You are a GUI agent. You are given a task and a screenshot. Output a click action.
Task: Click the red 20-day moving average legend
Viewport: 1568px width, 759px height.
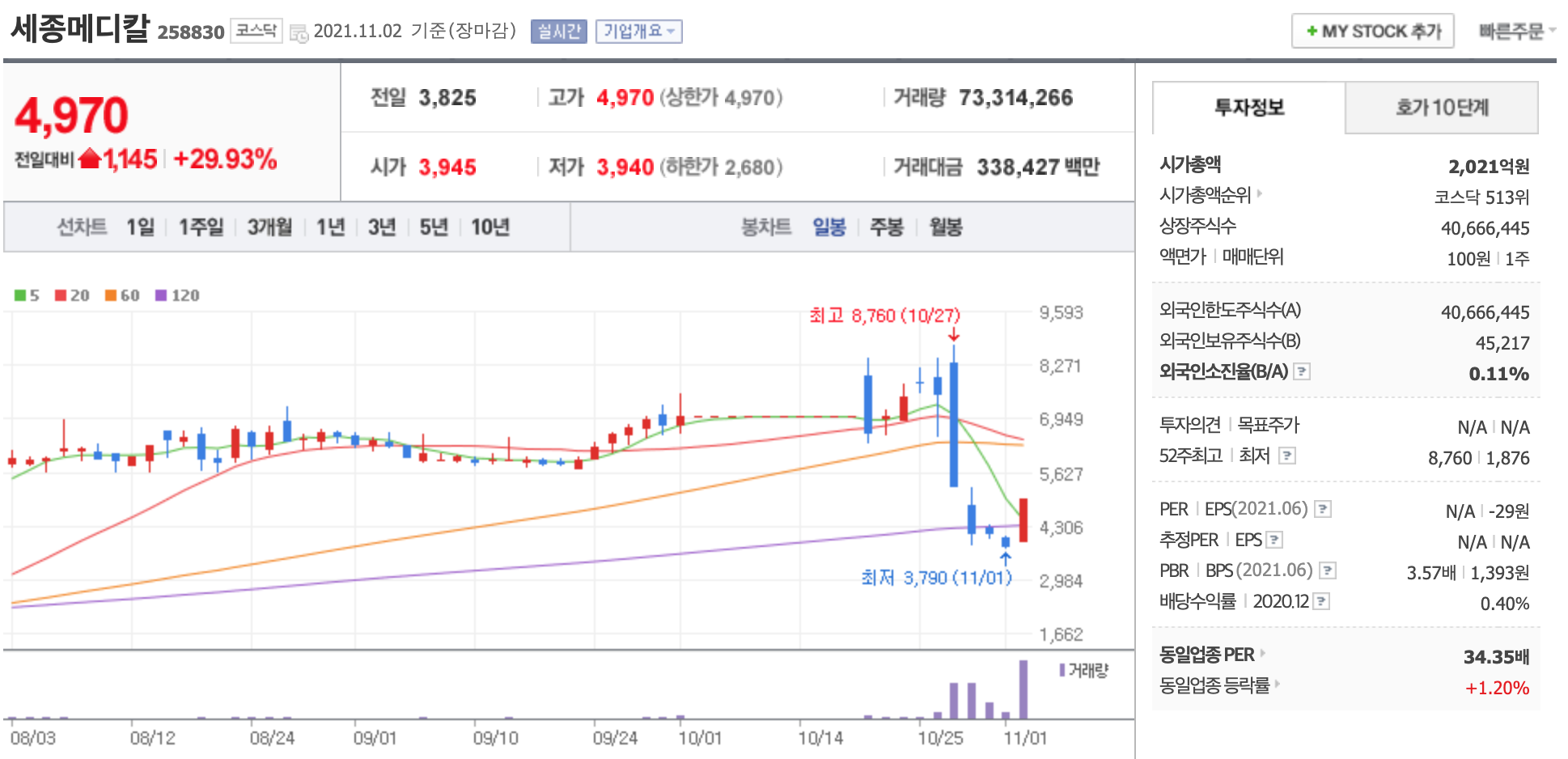[72, 295]
